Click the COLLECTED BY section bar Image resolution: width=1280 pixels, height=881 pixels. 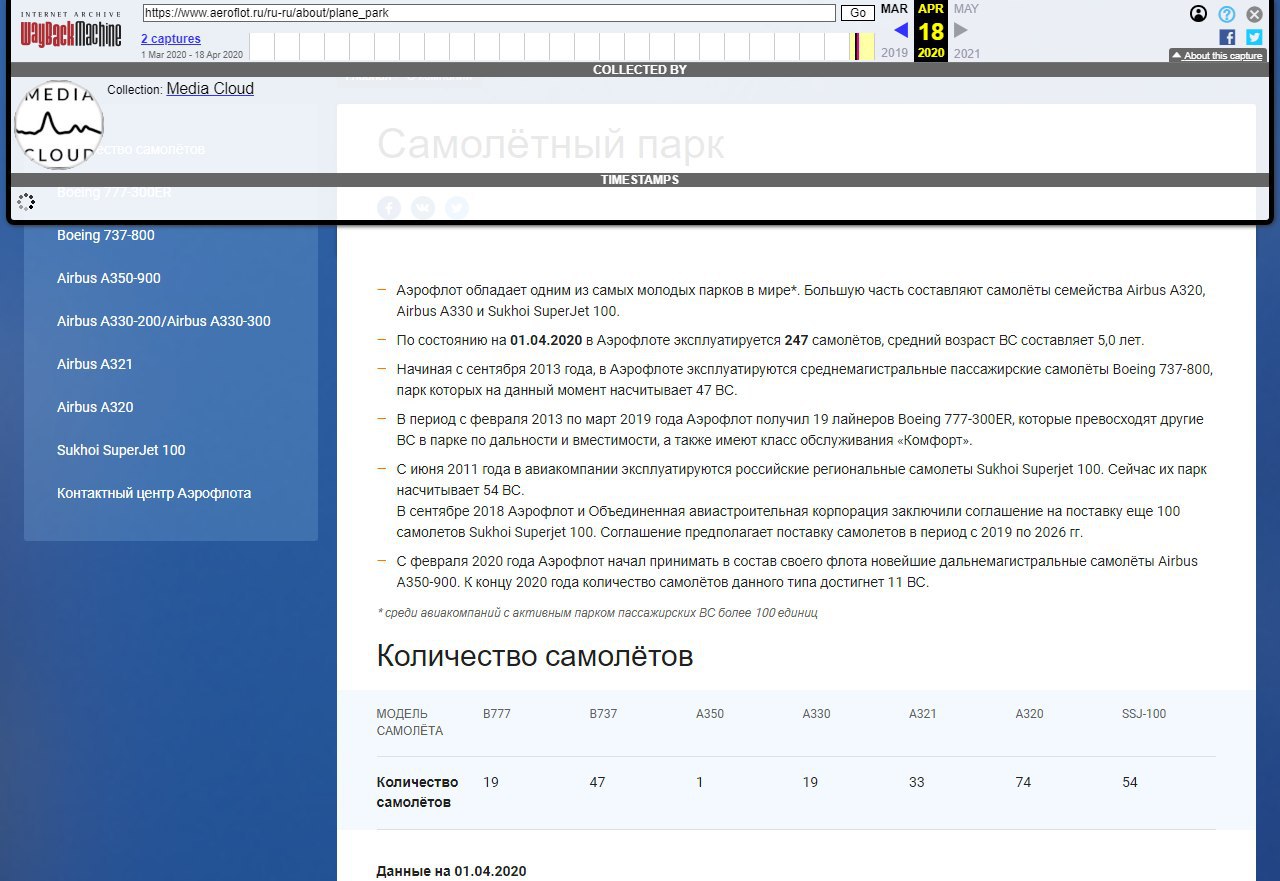click(x=640, y=70)
